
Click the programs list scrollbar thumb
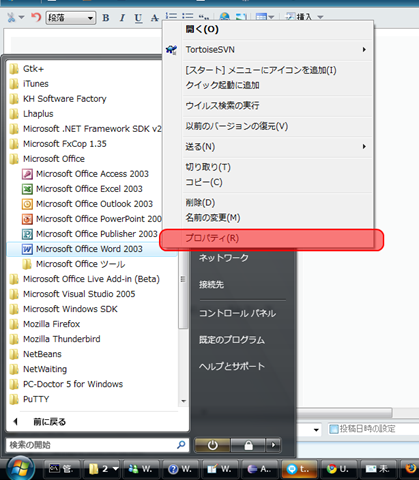point(183,279)
